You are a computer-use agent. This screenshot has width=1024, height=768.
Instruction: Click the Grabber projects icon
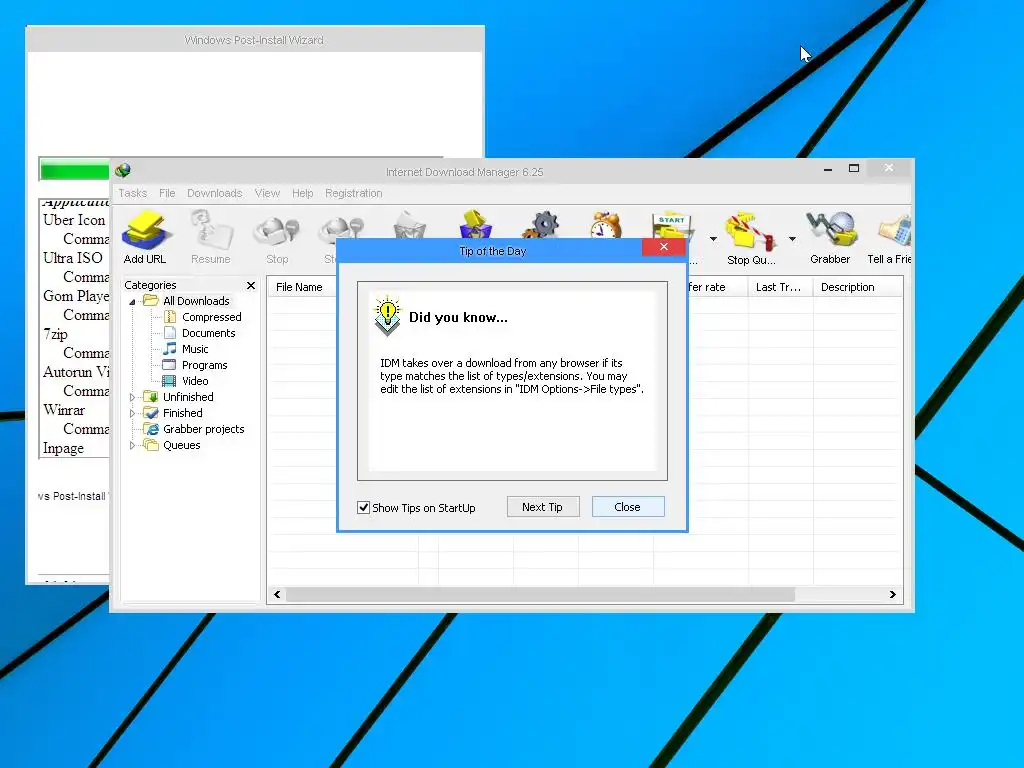pos(152,429)
